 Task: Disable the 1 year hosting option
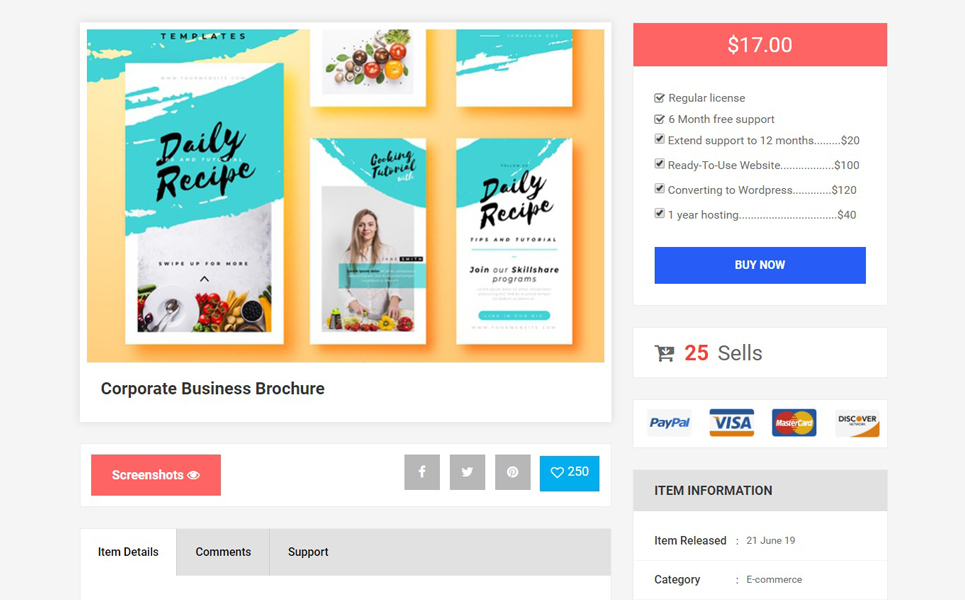click(x=659, y=214)
